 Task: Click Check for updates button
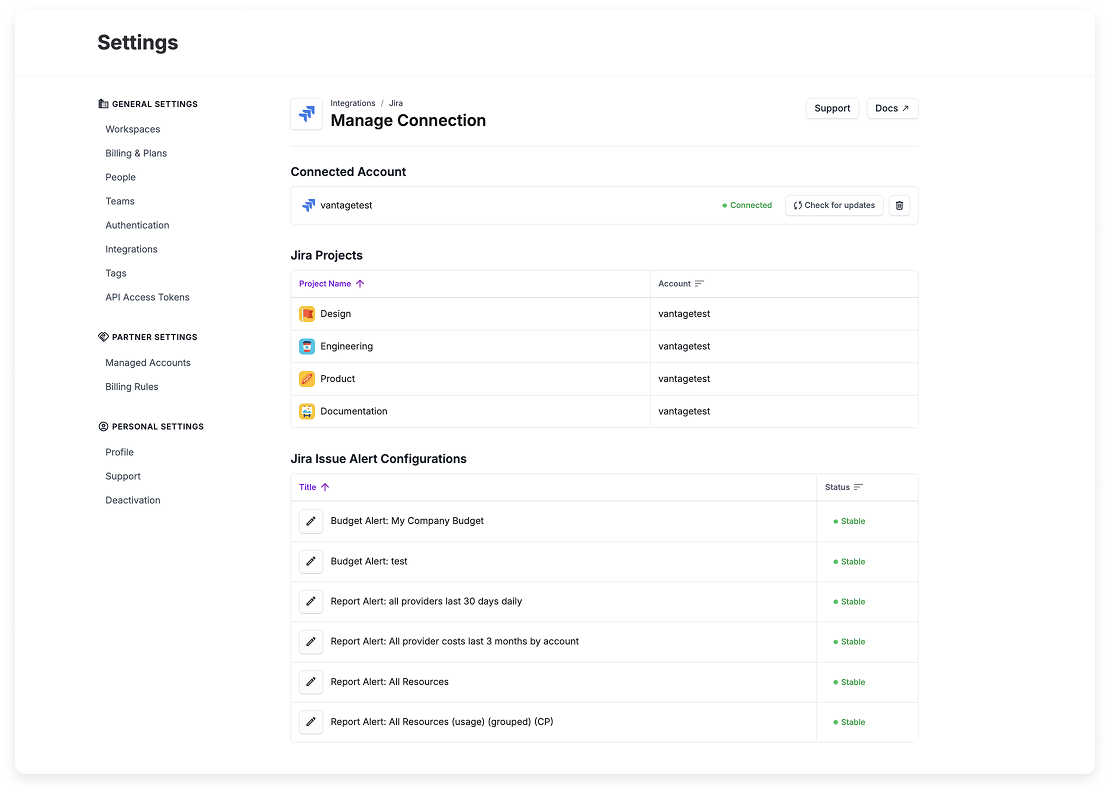click(x=834, y=205)
